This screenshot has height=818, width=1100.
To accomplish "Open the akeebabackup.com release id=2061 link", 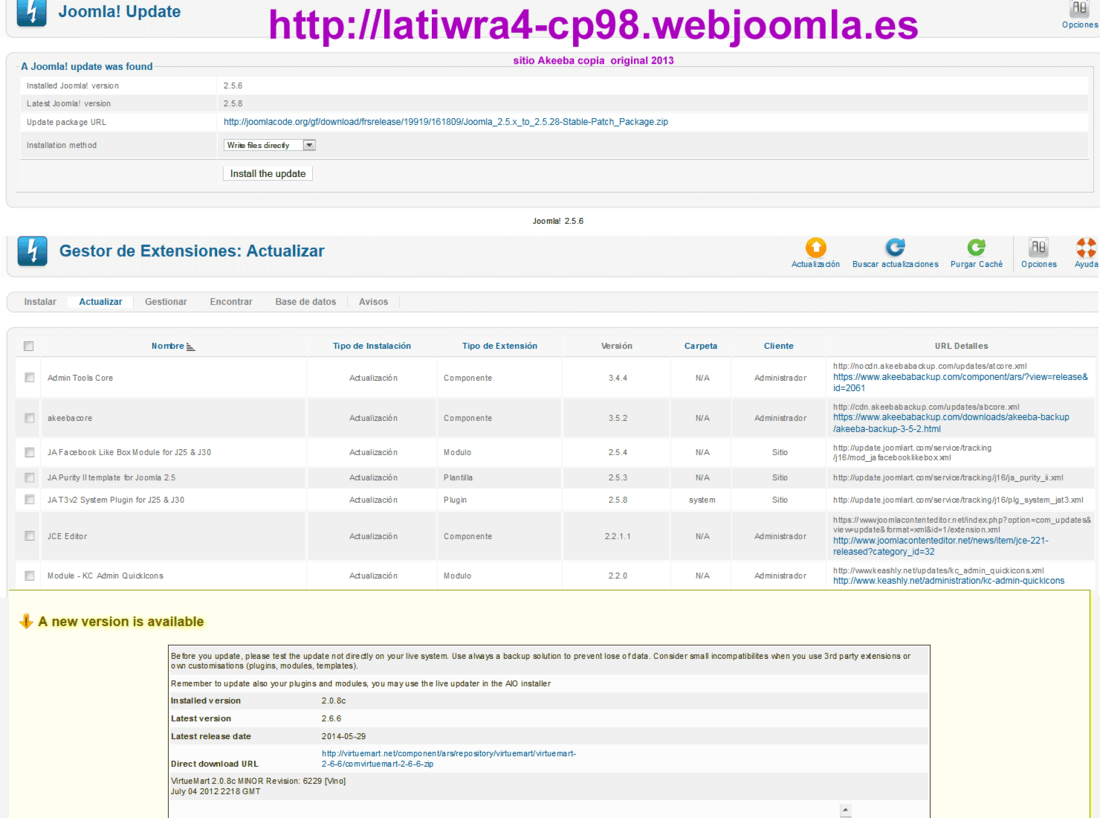I will click(x=960, y=382).
